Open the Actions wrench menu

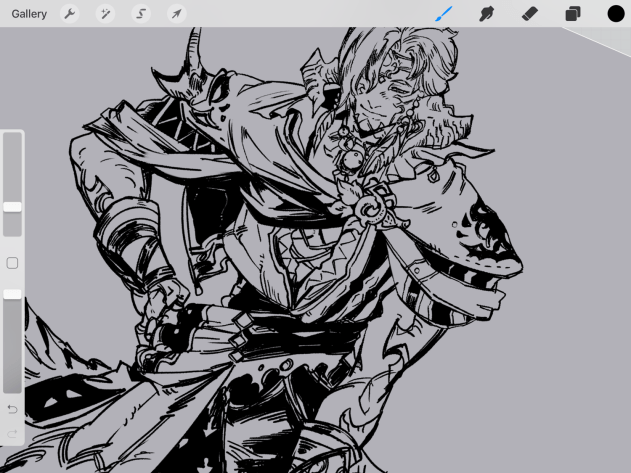69,14
